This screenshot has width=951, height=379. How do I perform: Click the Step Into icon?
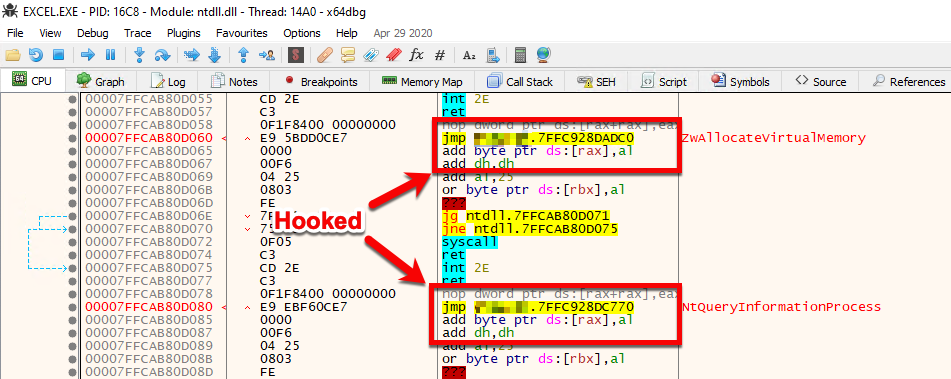pos(140,55)
